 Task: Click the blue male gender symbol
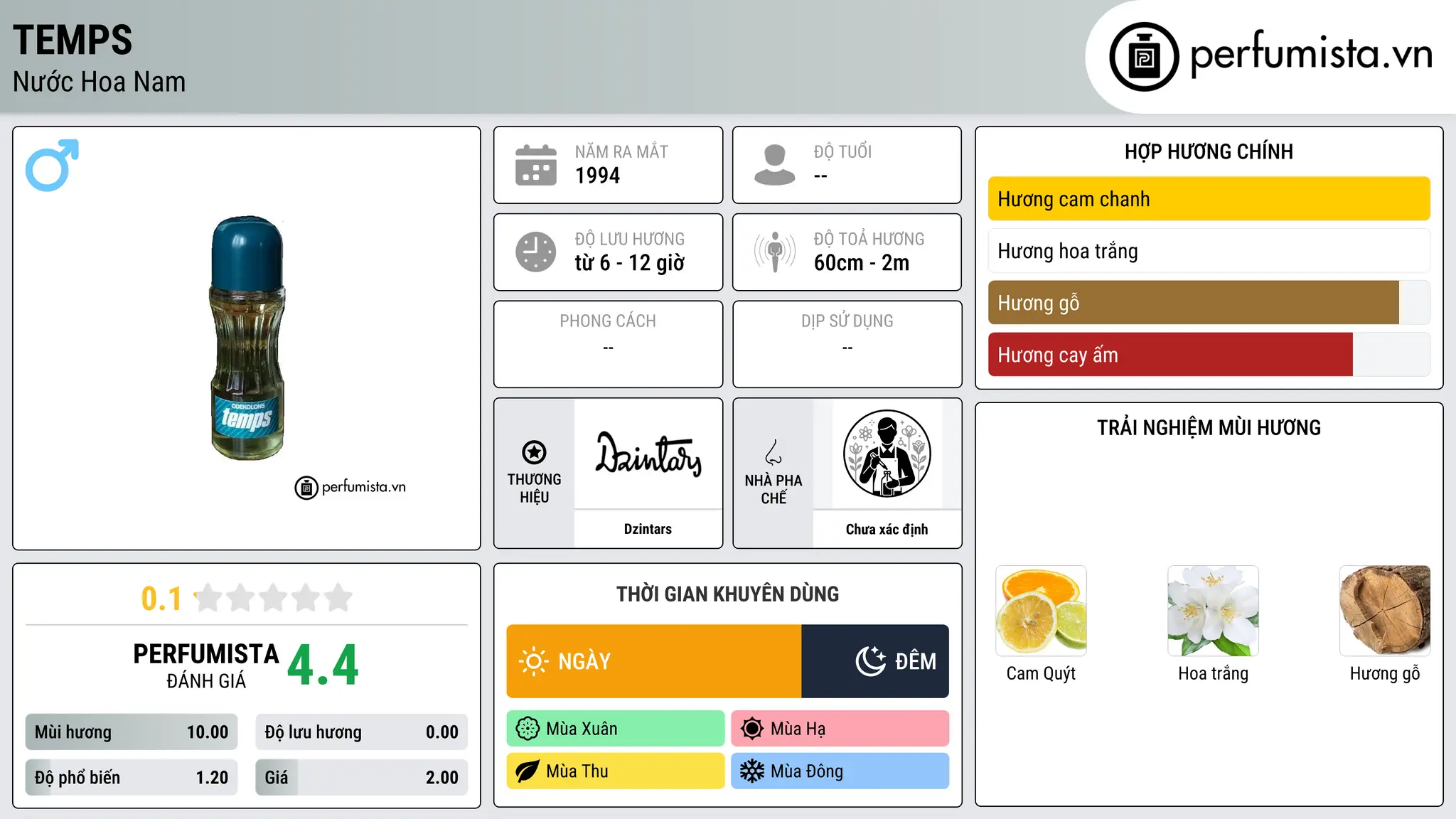pos(52,166)
